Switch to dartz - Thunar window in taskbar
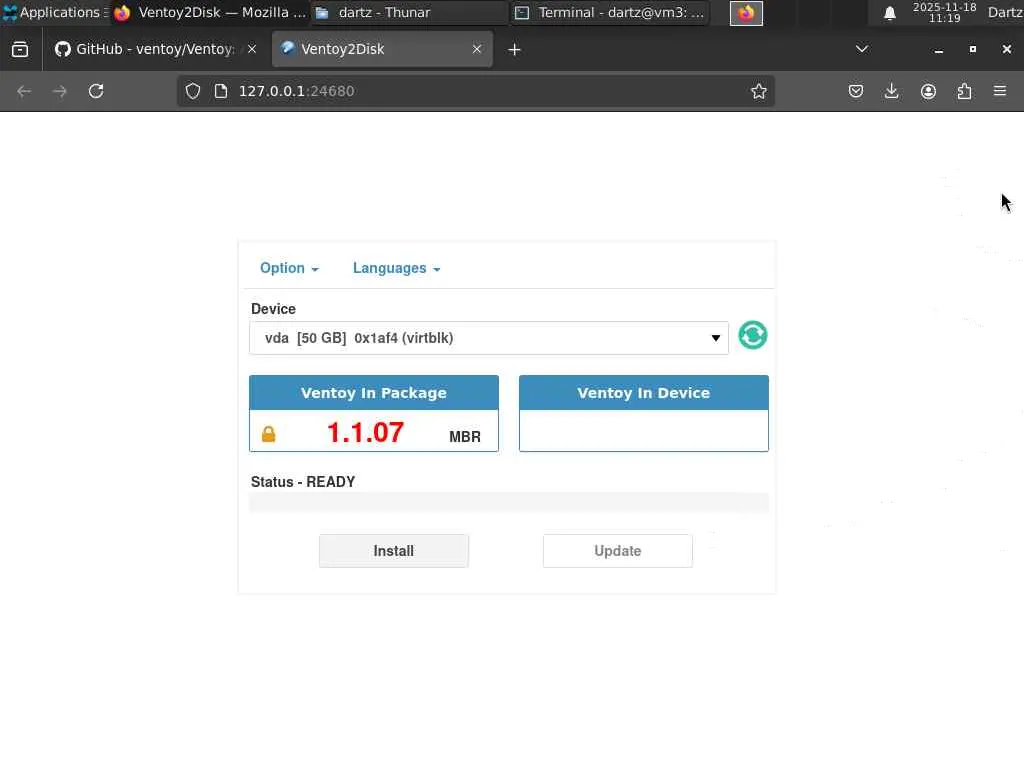 [x=408, y=12]
